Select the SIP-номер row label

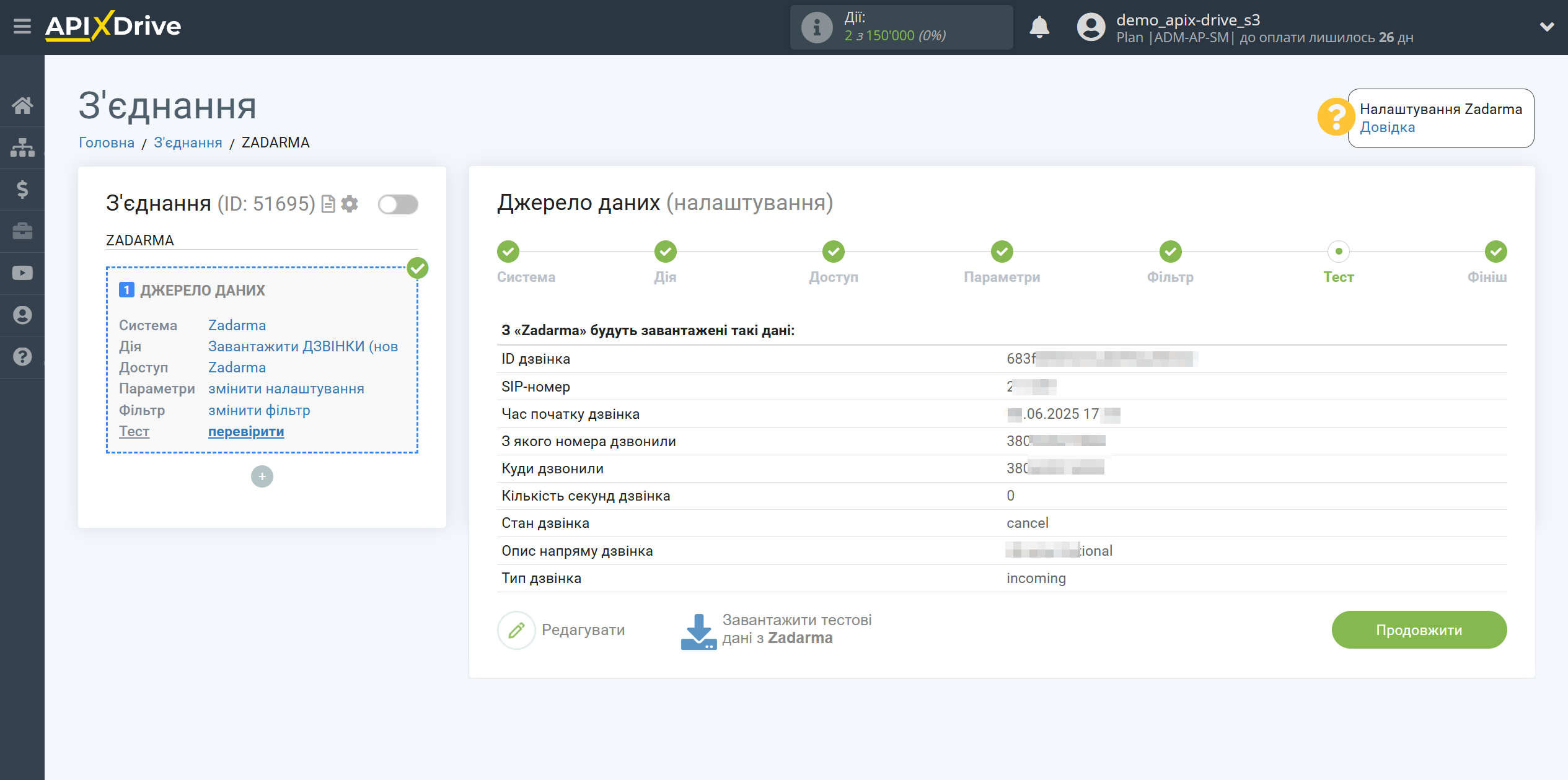coord(536,387)
